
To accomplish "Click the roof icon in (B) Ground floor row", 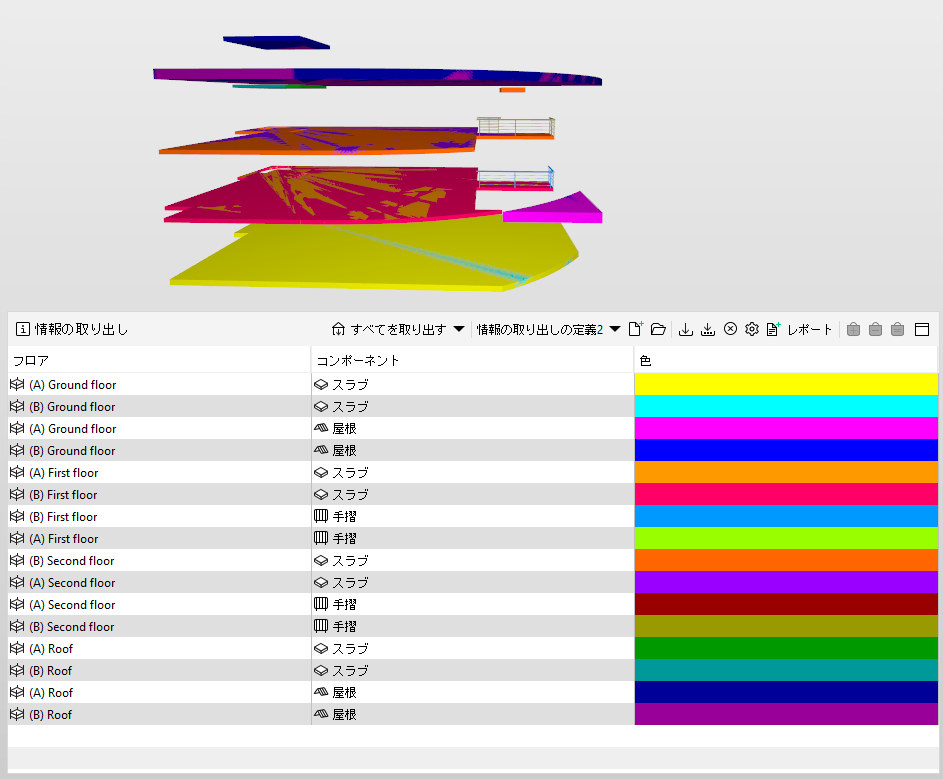I will tap(321, 450).
